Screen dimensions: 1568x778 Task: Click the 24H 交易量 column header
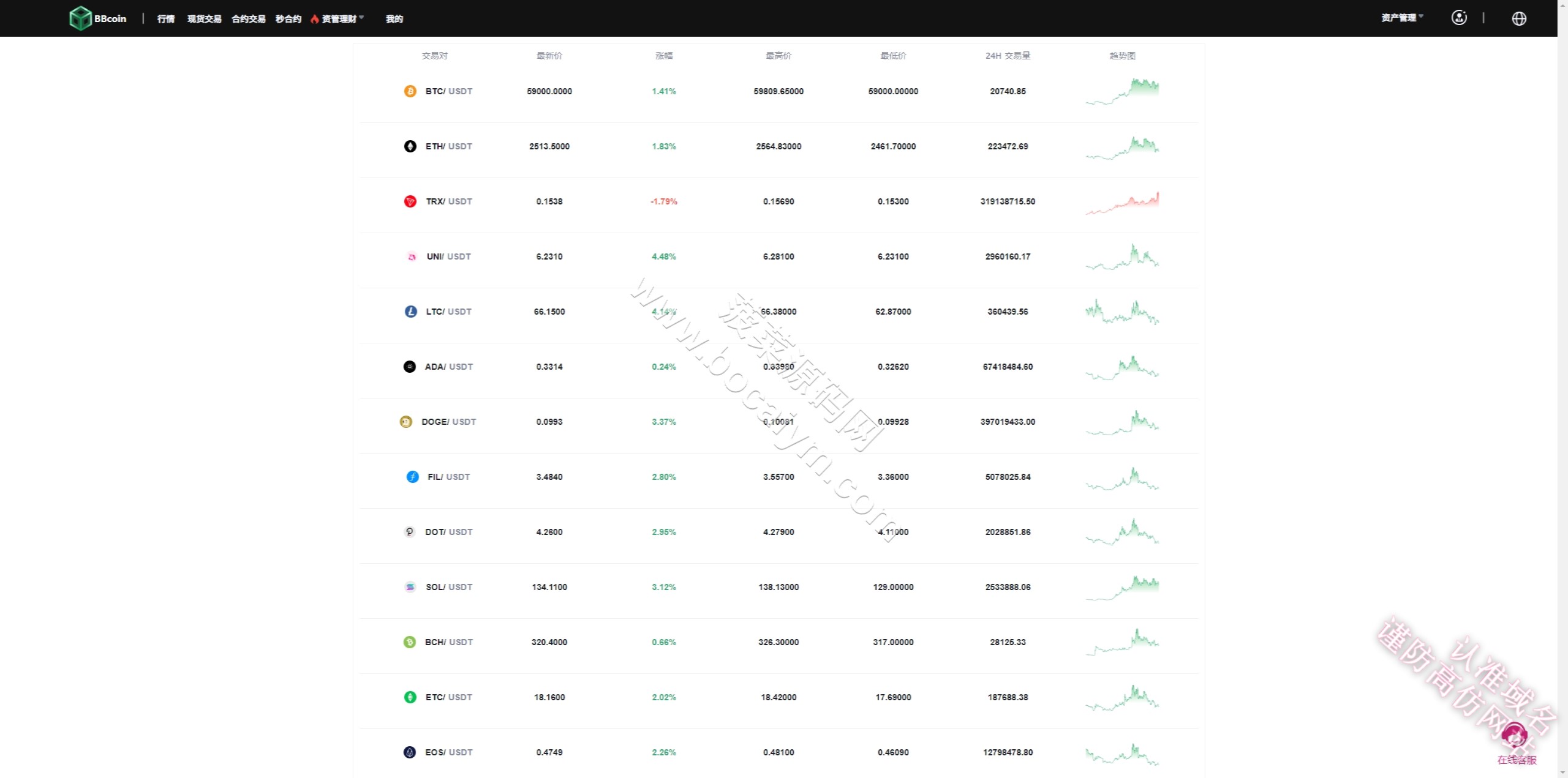click(x=1008, y=56)
